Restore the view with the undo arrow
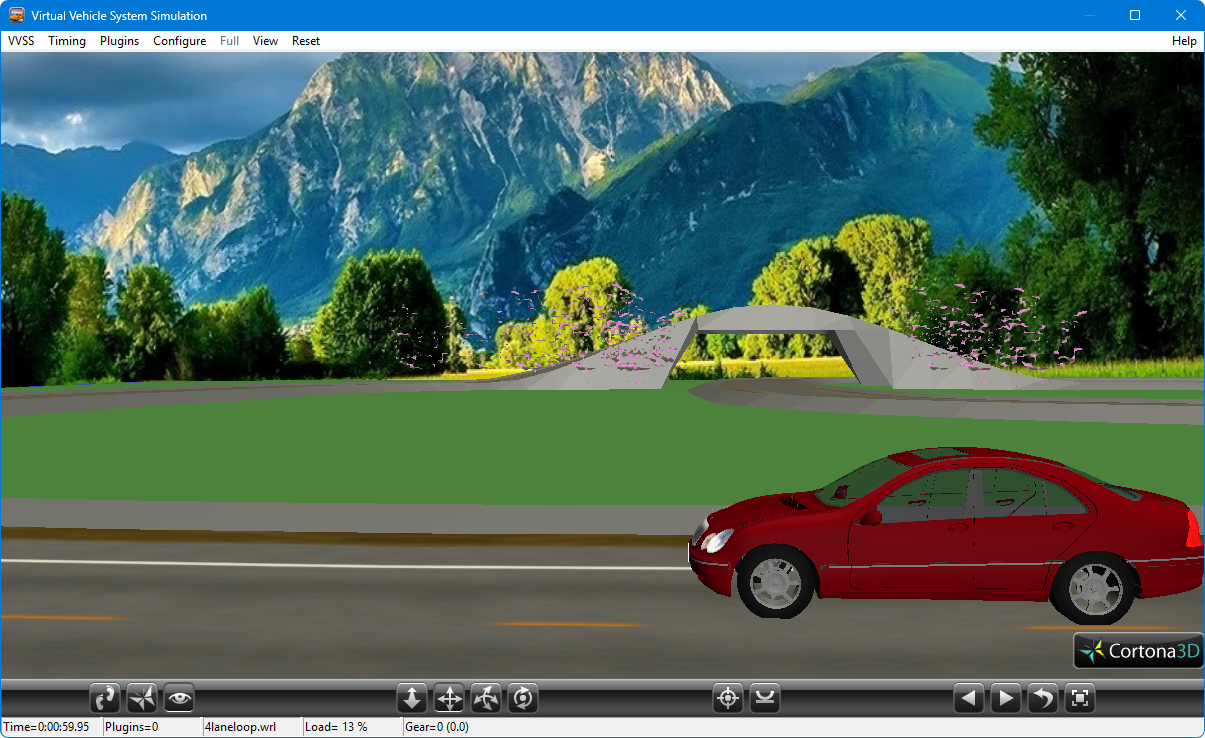Viewport: 1205px width, 738px height. click(1042, 698)
